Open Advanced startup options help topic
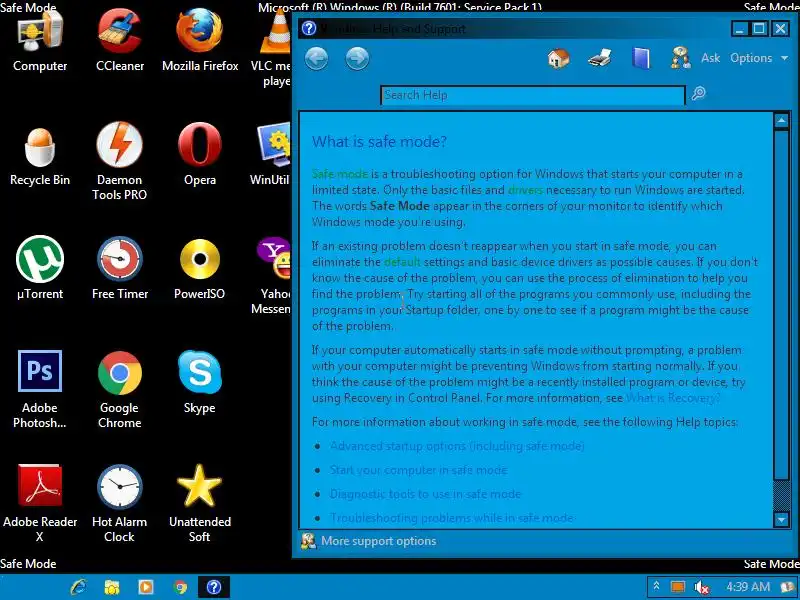The image size is (800, 600). (x=457, y=446)
